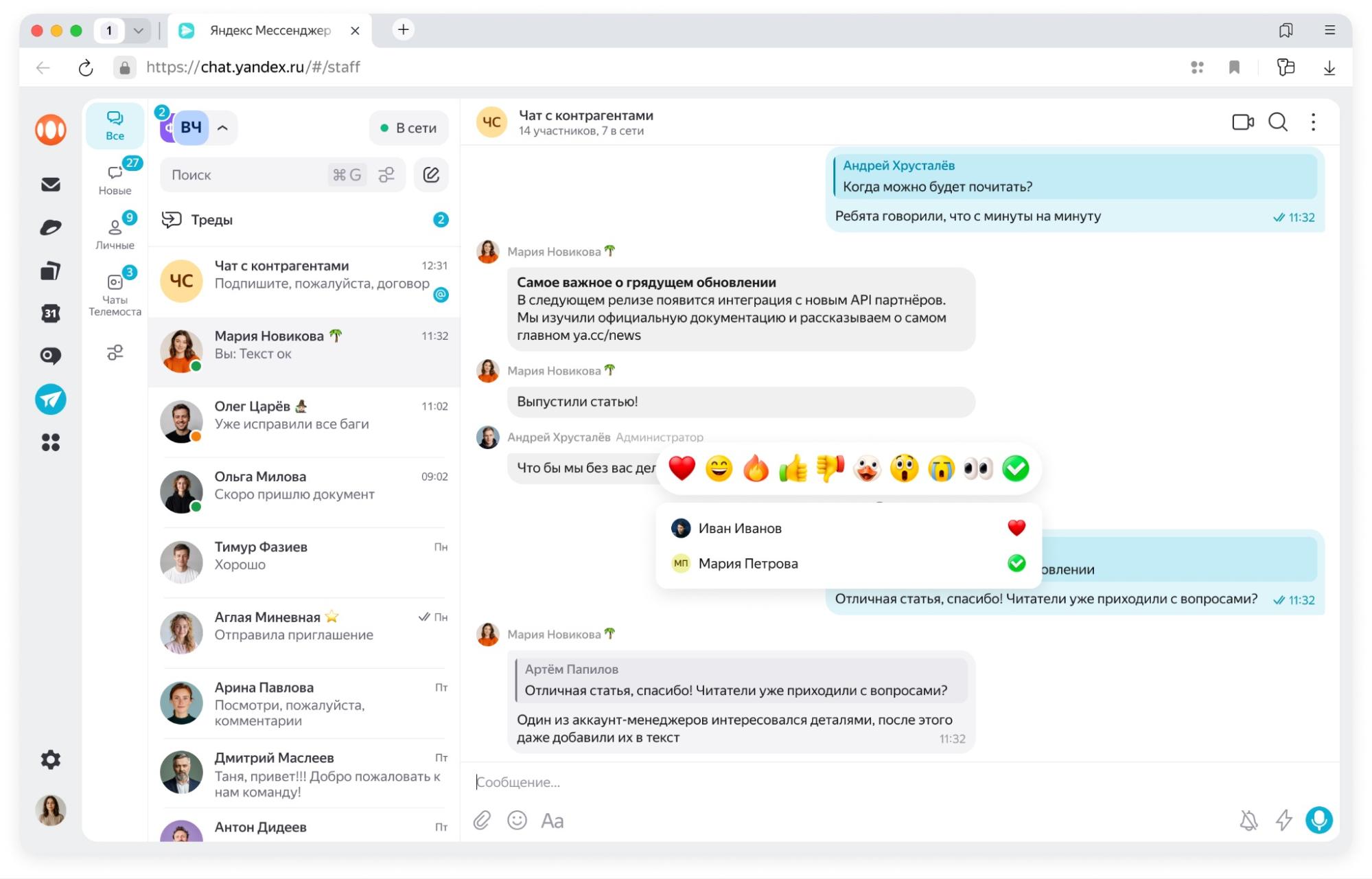The image size is (1372, 879).
Task: Open the attach file paperclip
Action: pos(482,820)
